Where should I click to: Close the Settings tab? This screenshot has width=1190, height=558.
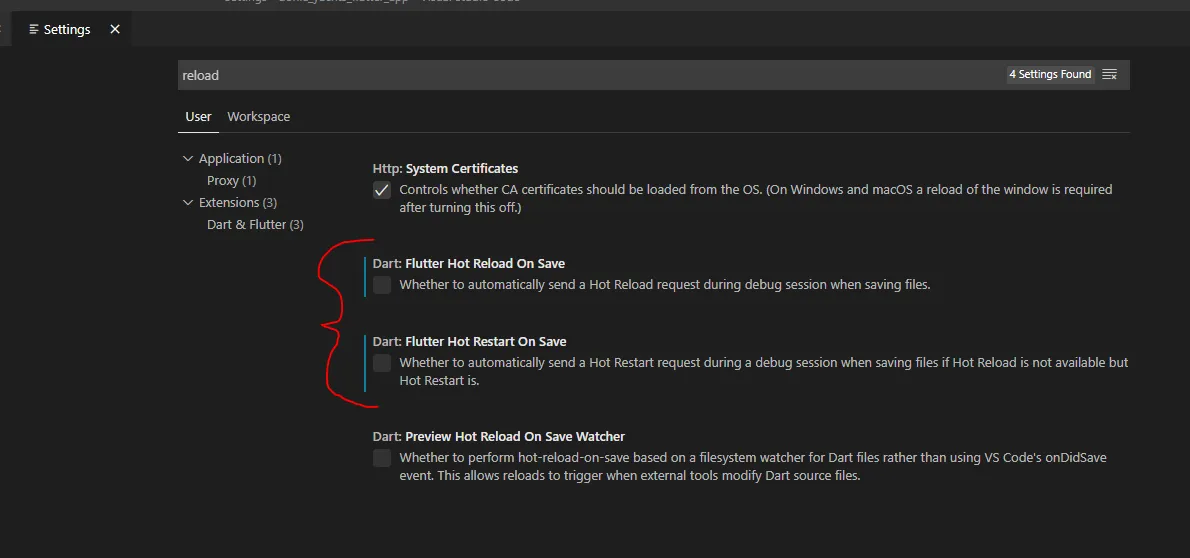pyautogui.click(x=115, y=30)
